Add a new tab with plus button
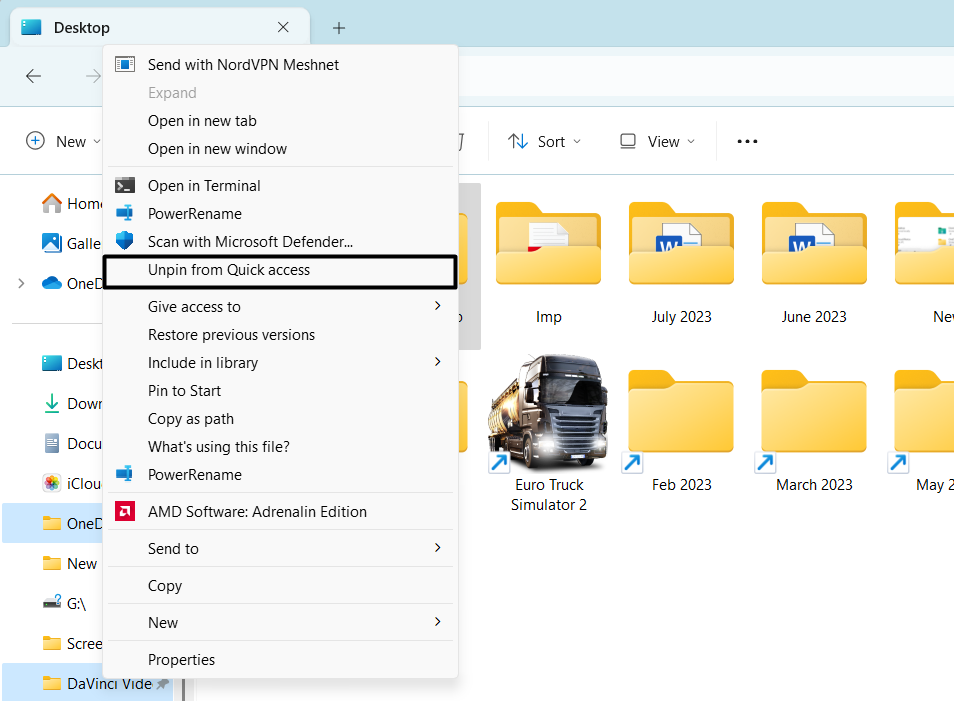Image resolution: width=954 pixels, height=701 pixels. [x=339, y=28]
